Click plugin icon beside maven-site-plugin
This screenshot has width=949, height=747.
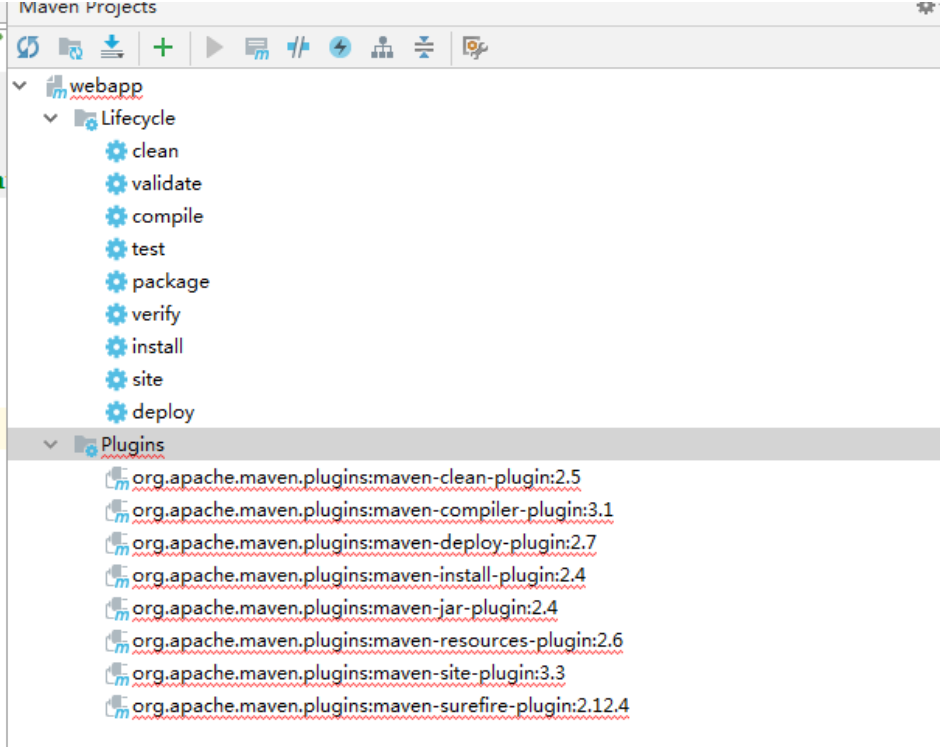point(117,674)
